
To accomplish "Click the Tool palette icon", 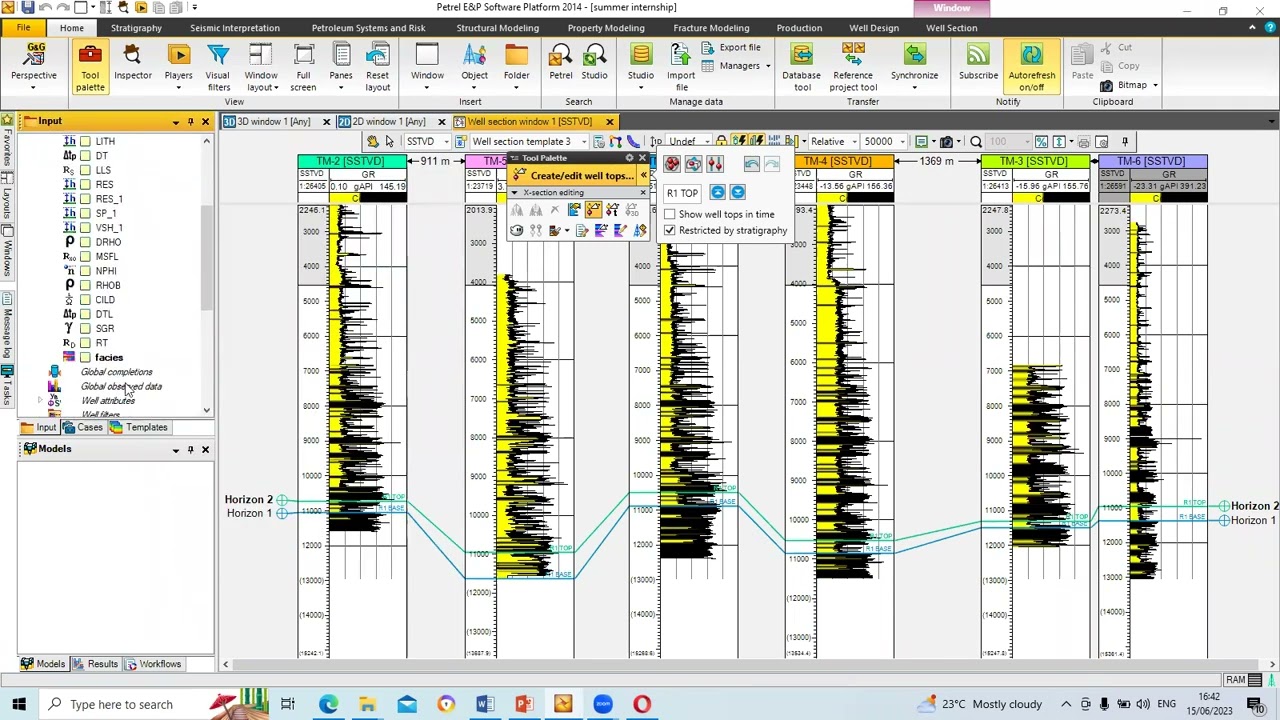I will pyautogui.click(x=90, y=66).
